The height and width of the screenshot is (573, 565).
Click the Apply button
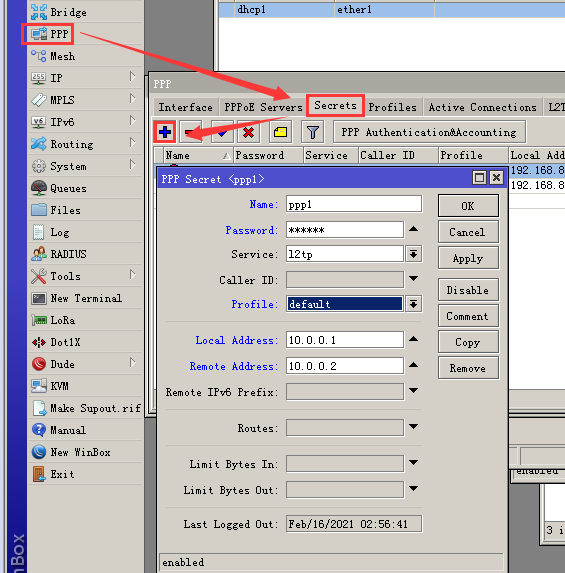468,258
